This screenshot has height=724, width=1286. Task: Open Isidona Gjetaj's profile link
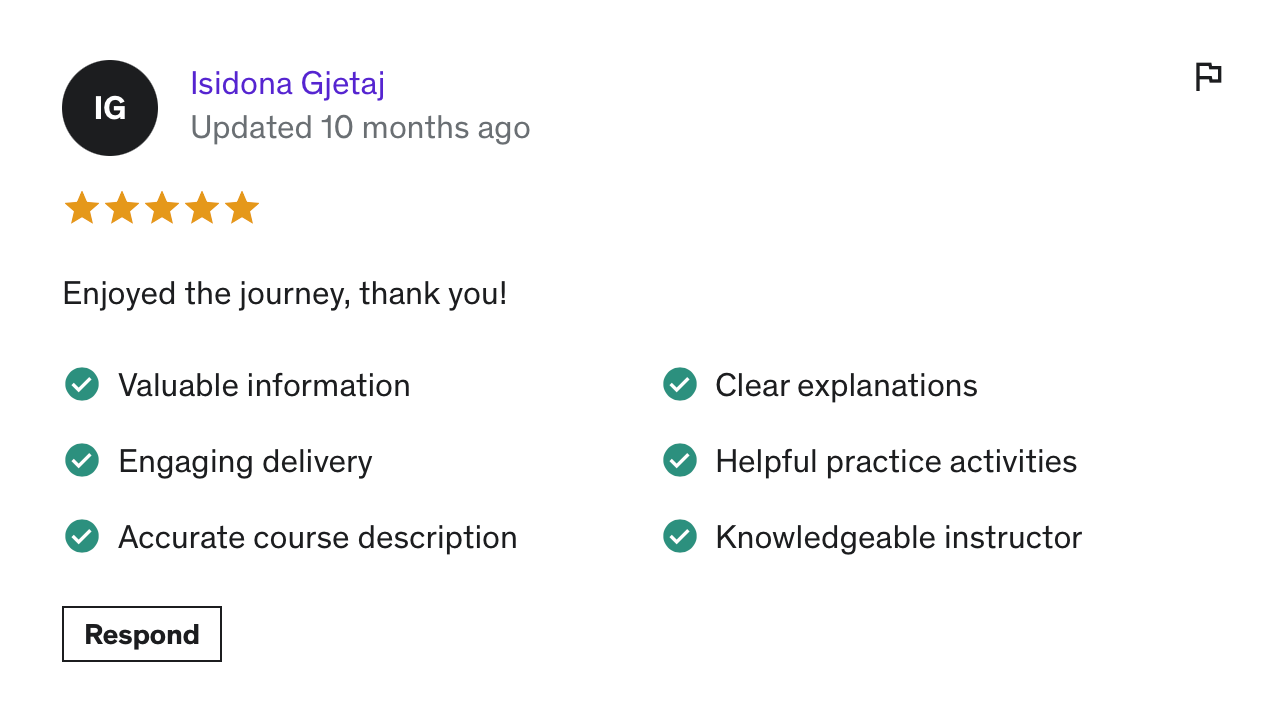[287, 84]
